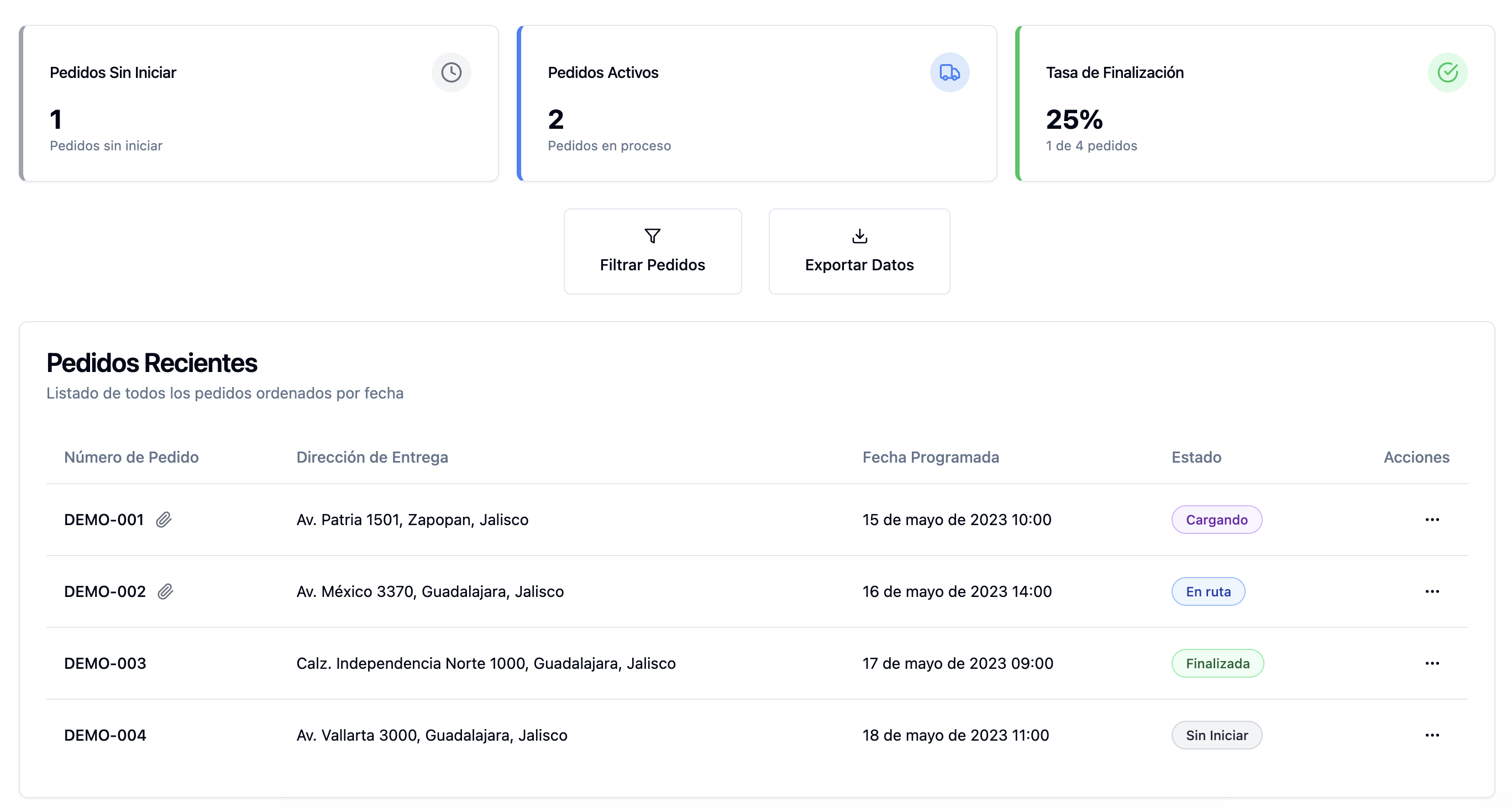This screenshot has width=1512, height=807.
Task: Click the Cargando status badge
Action: pyautogui.click(x=1216, y=520)
